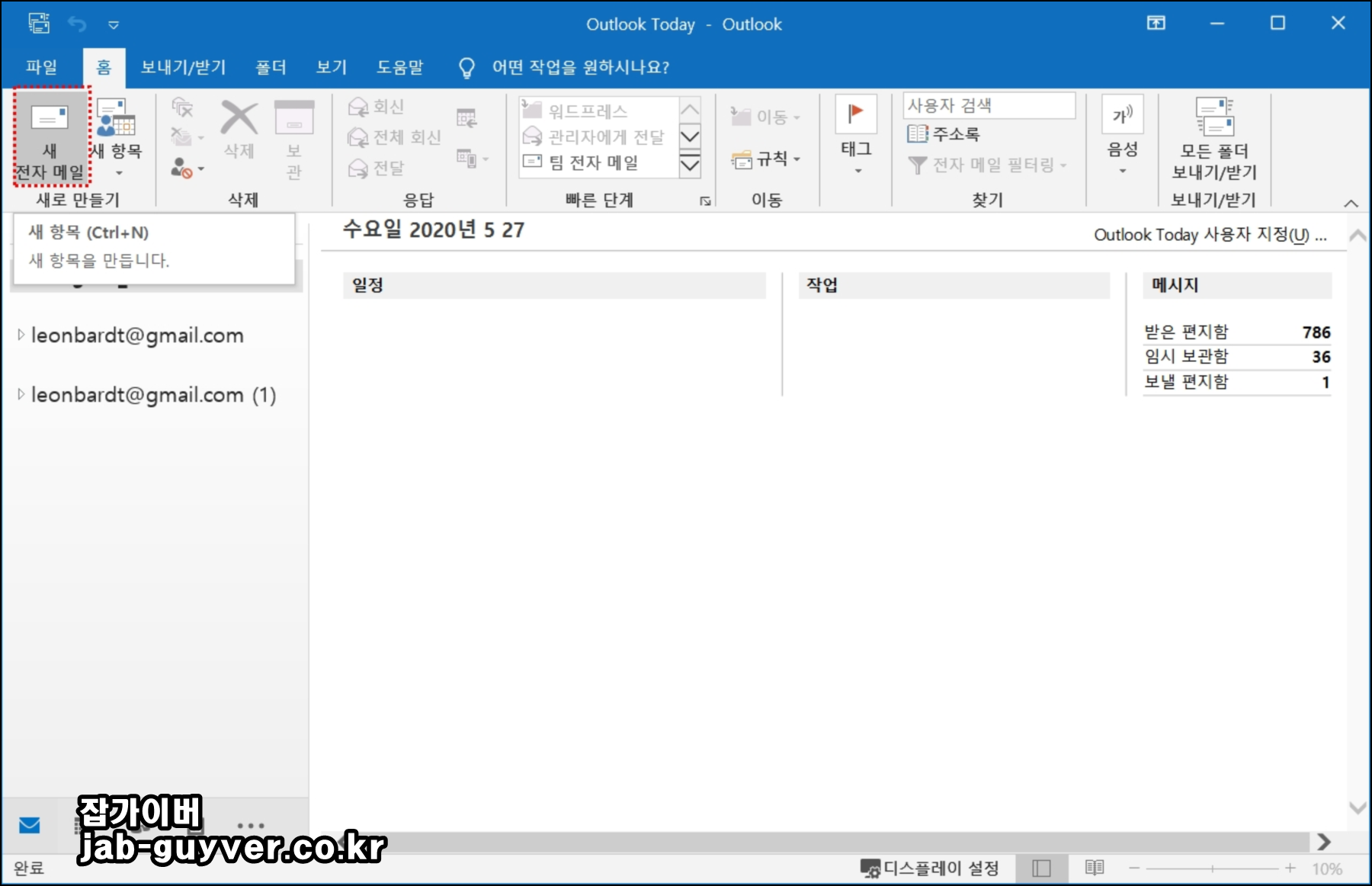Open 디스플레이 설정 in the status bar

pos(929,868)
